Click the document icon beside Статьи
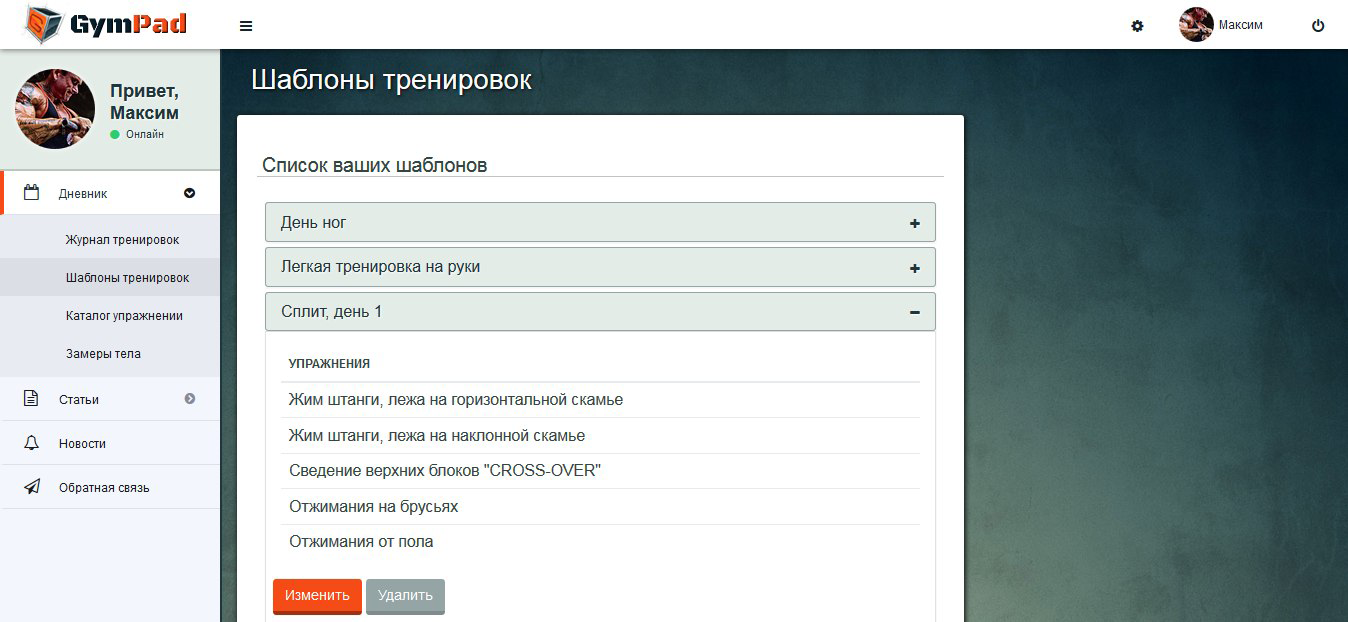The image size is (1348, 622). 31,399
